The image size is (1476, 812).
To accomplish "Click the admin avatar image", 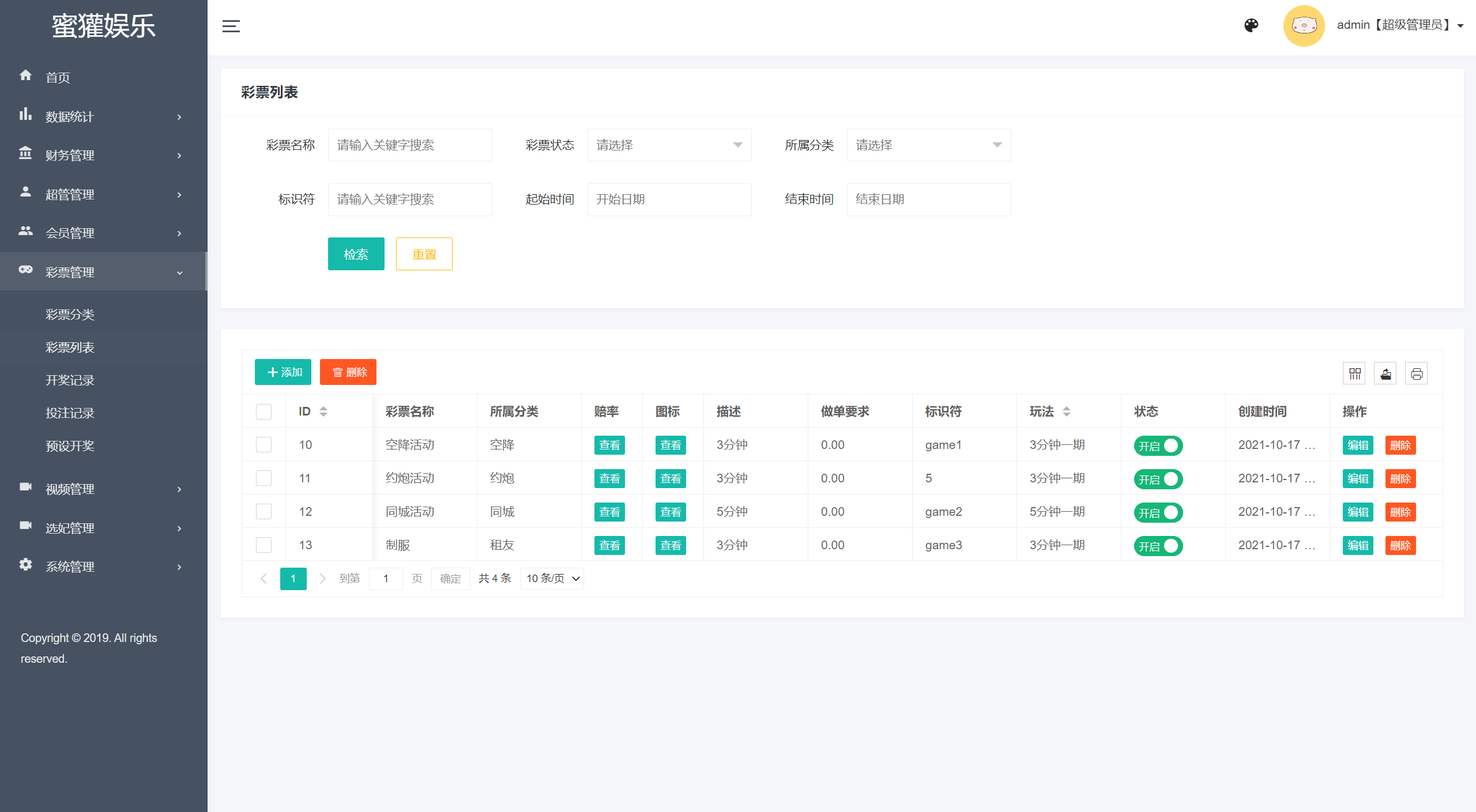I will tap(1304, 25).
